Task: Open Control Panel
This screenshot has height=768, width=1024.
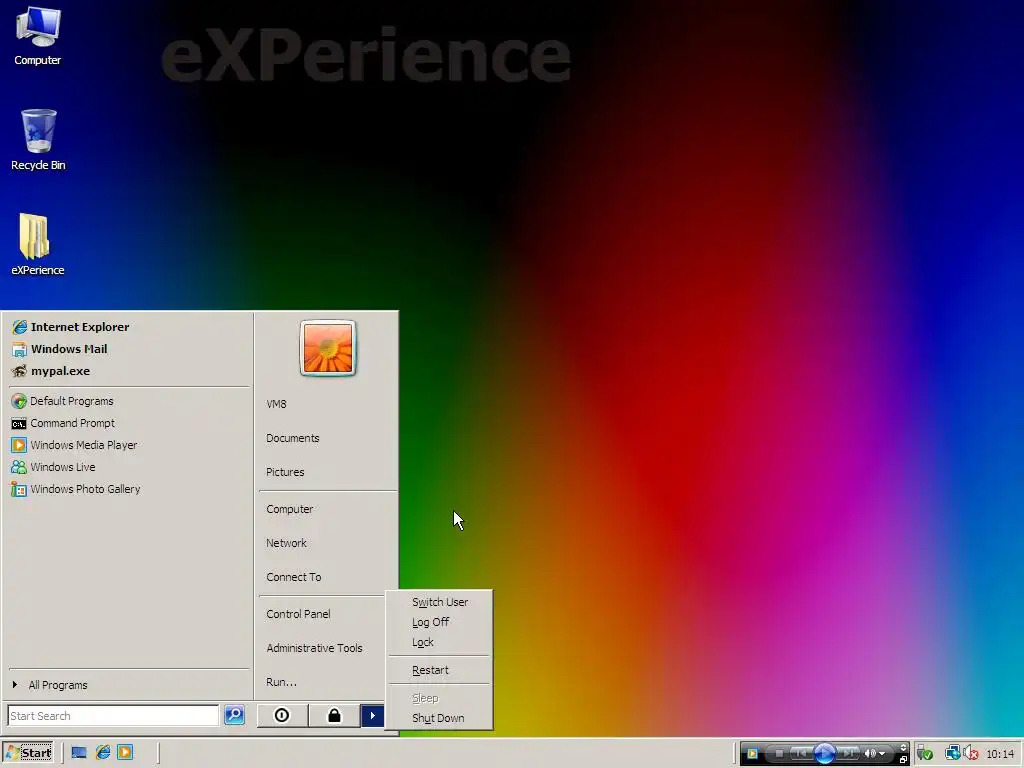Action: click(x=298, y=614)
